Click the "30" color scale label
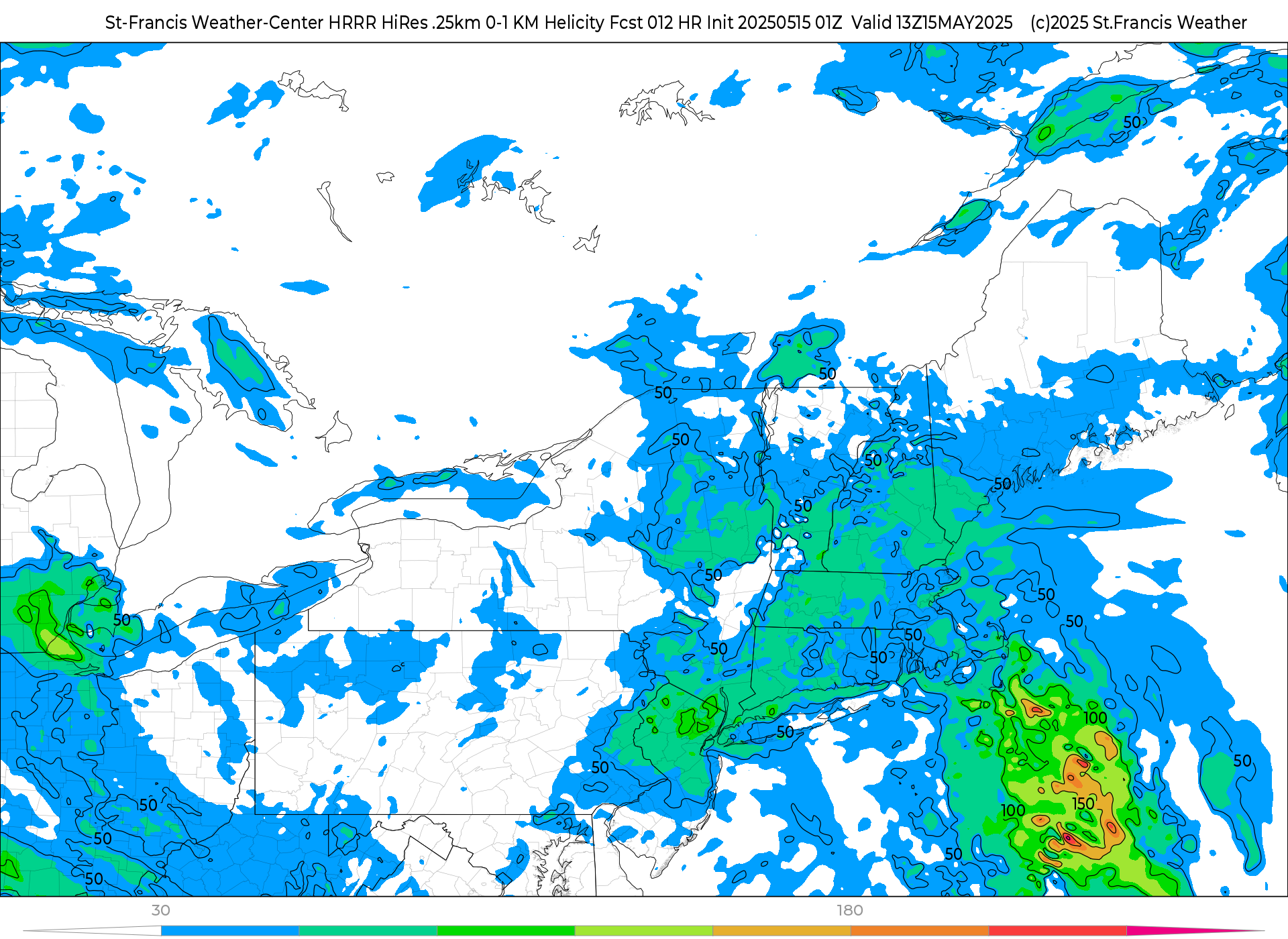The image size is (1288, 939). pyautogui.click(x=161, y=910)
